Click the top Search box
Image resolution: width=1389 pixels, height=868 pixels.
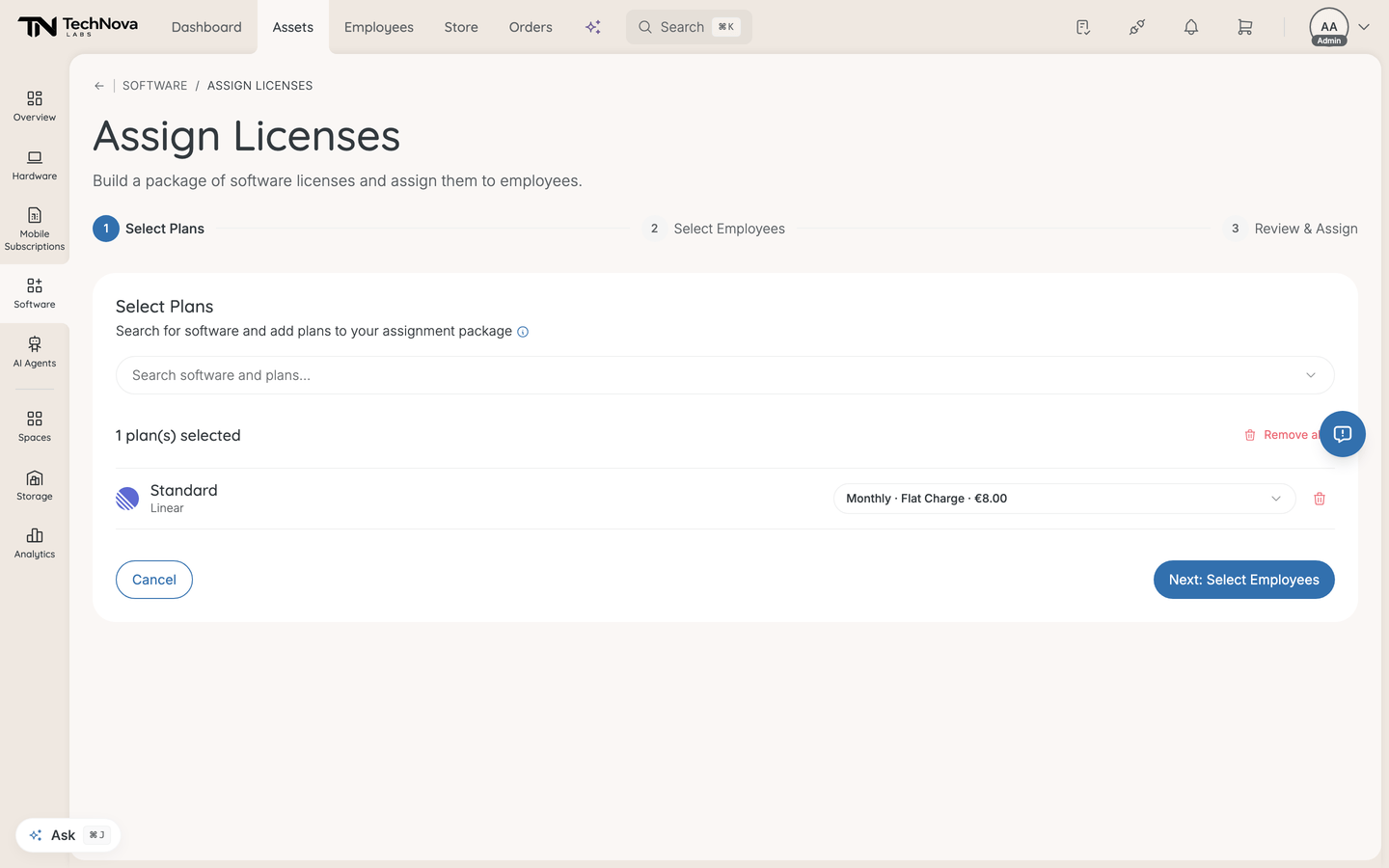pos(689,27)
